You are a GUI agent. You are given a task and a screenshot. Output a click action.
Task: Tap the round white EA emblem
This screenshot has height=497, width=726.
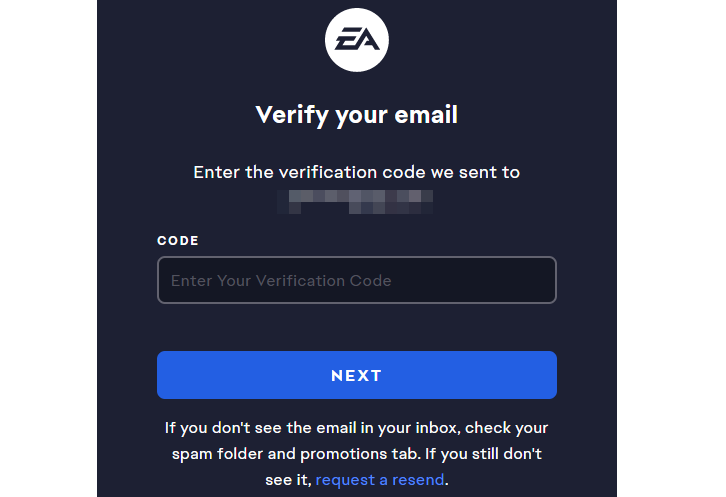tap(357, 41)
